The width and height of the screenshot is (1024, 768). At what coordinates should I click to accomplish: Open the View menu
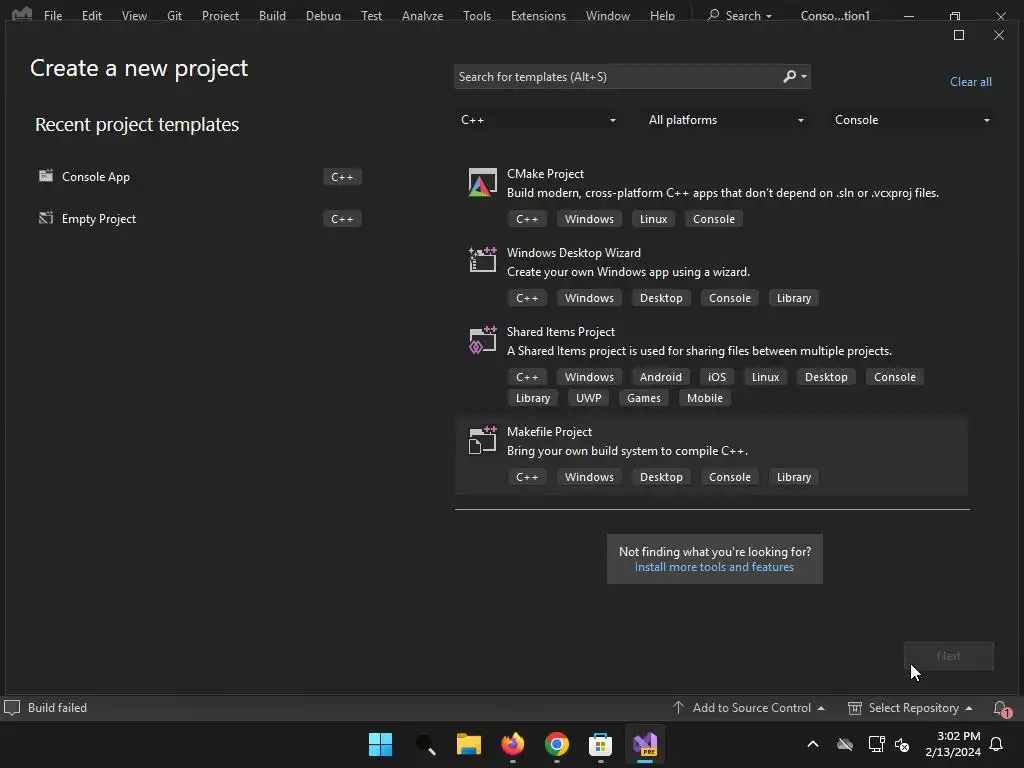point(134,15)
